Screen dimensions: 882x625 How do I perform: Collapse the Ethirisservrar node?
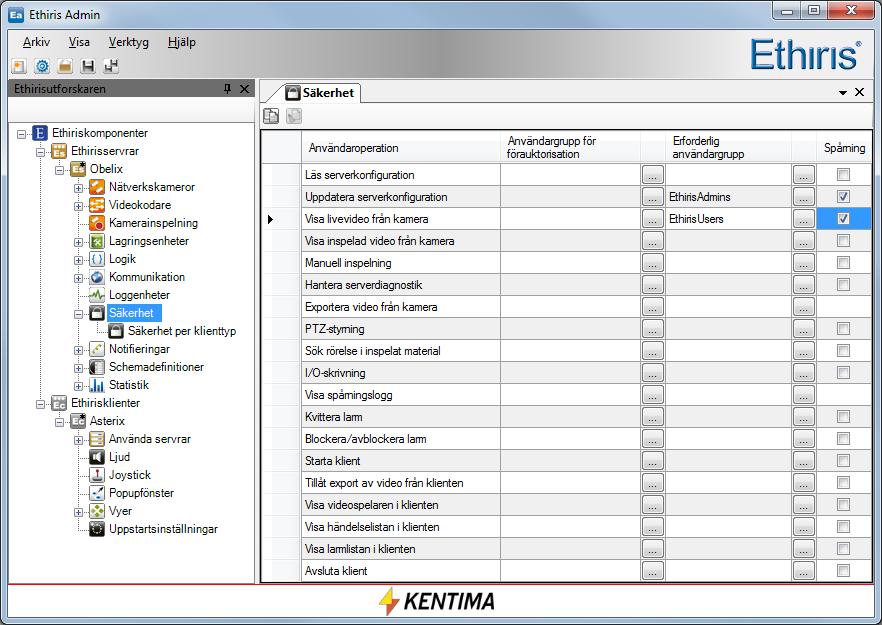40,152
